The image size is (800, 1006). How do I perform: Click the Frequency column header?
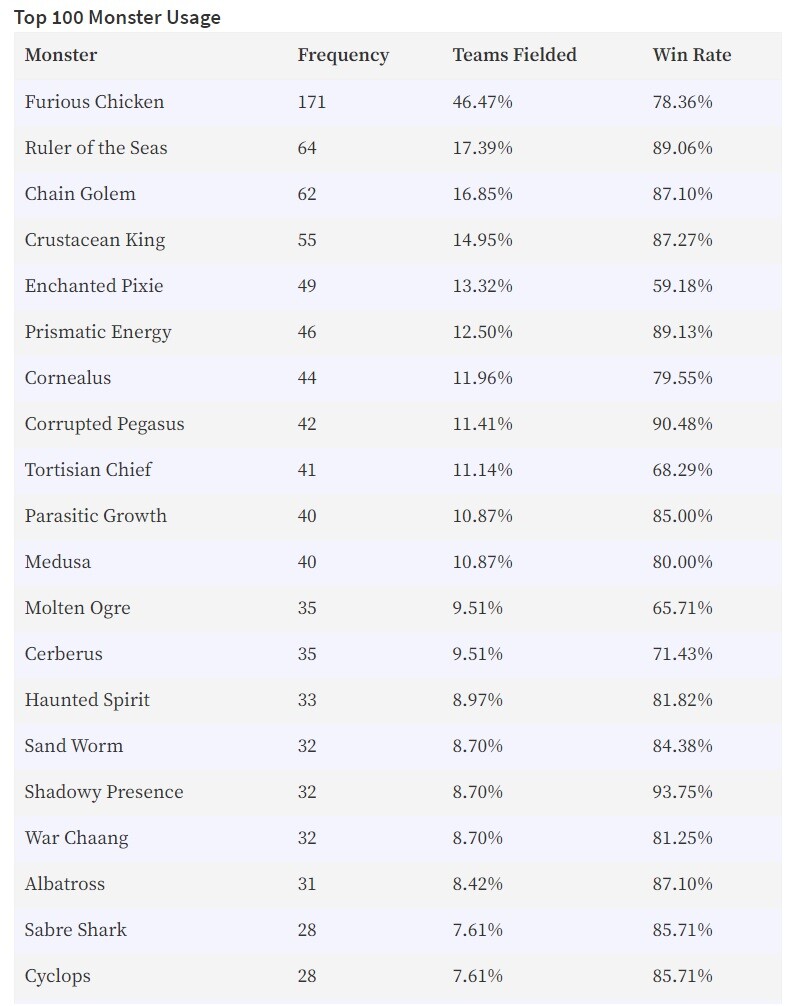(x=343, y=56)
